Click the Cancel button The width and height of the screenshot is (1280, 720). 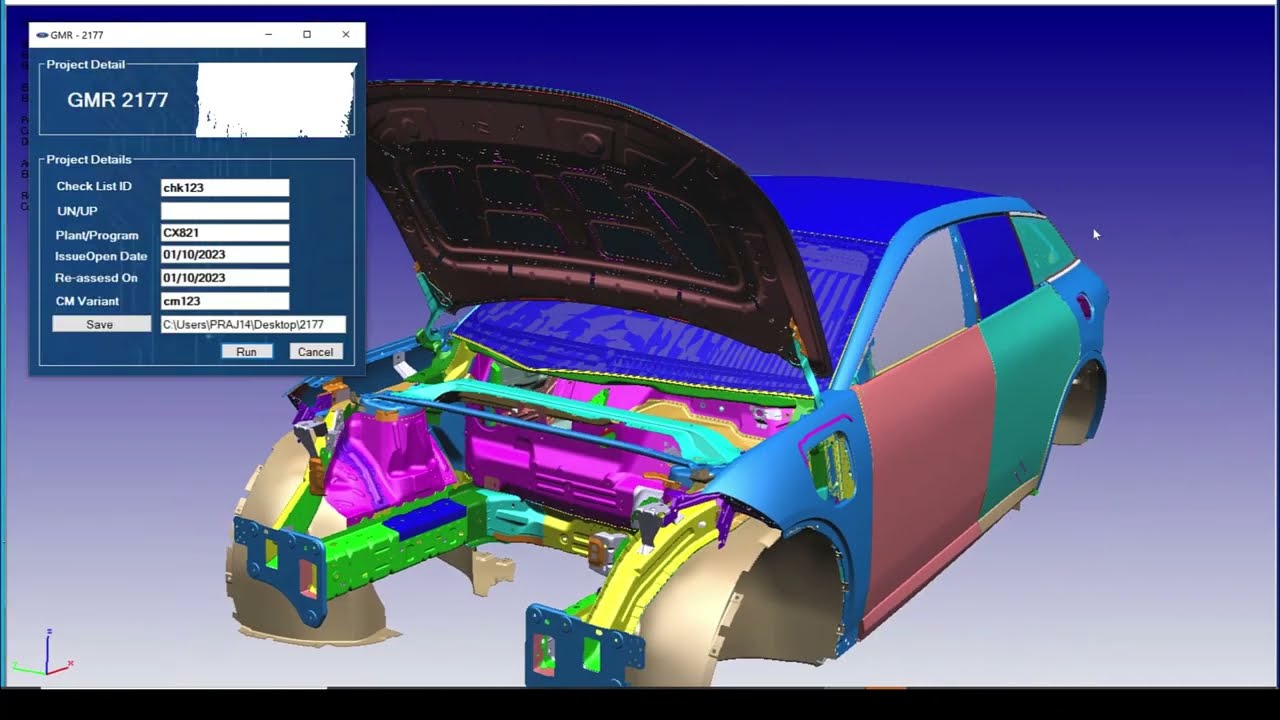316,352
